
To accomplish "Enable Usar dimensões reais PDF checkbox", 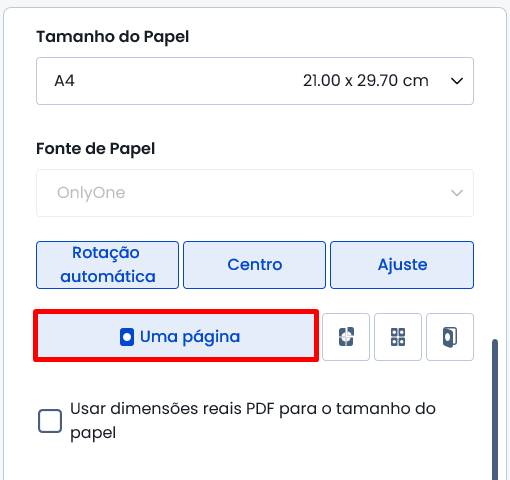I will pyautogui.click(x=50, y=421).
